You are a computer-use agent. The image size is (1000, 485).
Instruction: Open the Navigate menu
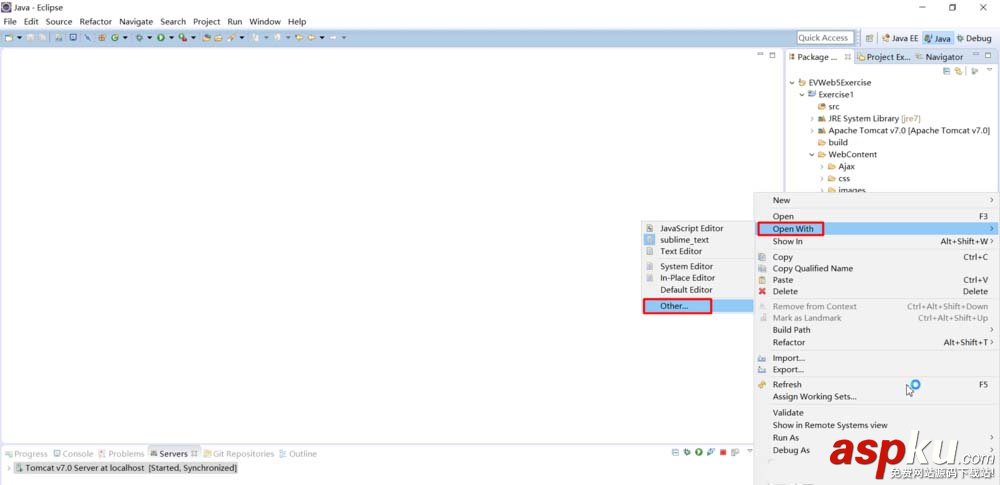click(136, 22)
